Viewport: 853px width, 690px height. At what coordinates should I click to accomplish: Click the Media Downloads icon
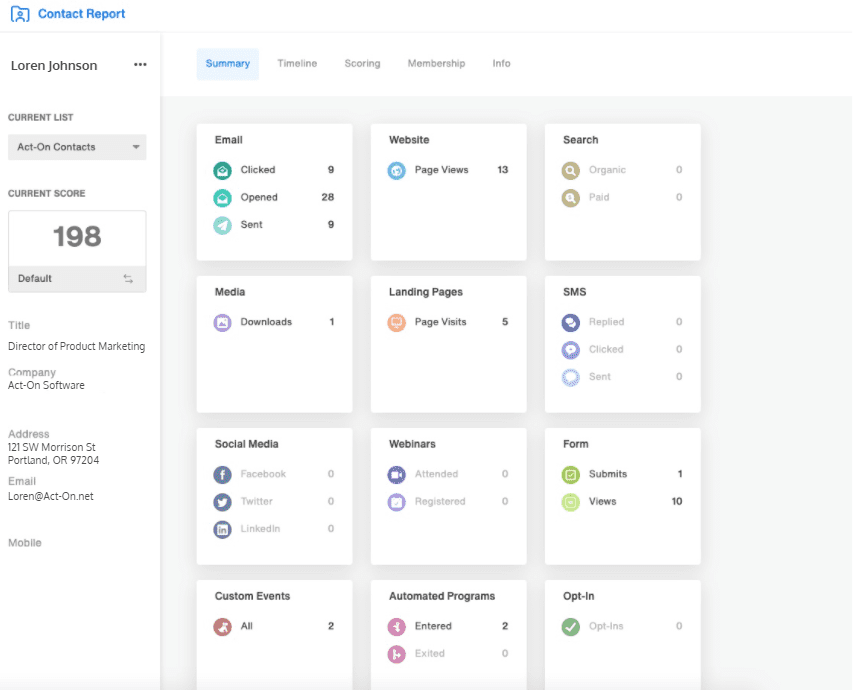click(x=222, y=322)
